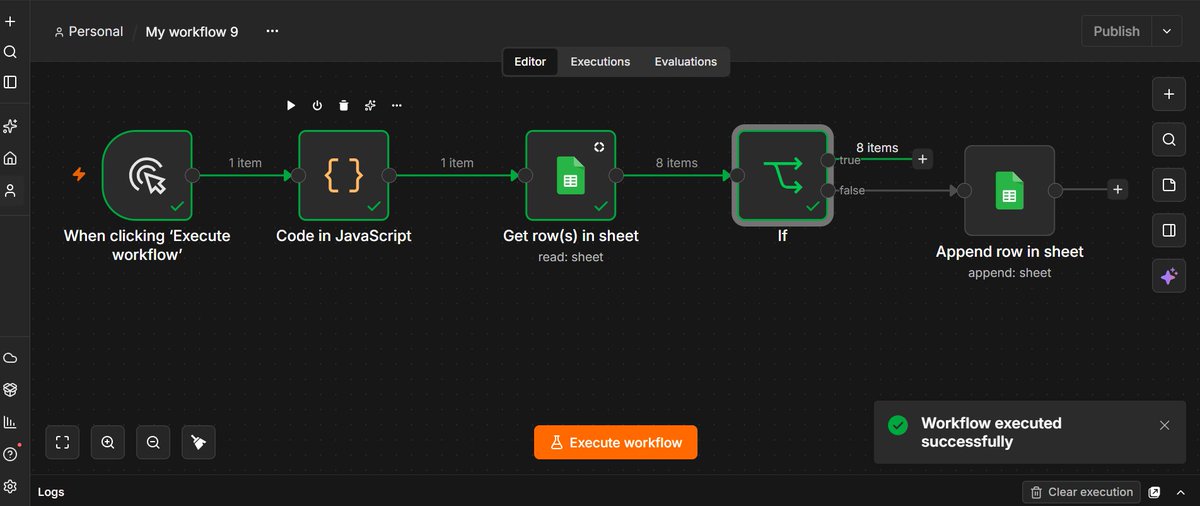Viewport: 1200px width, 506px height.
Task: Open the node toolbar three-dot menu
Action: click(397, 105)
